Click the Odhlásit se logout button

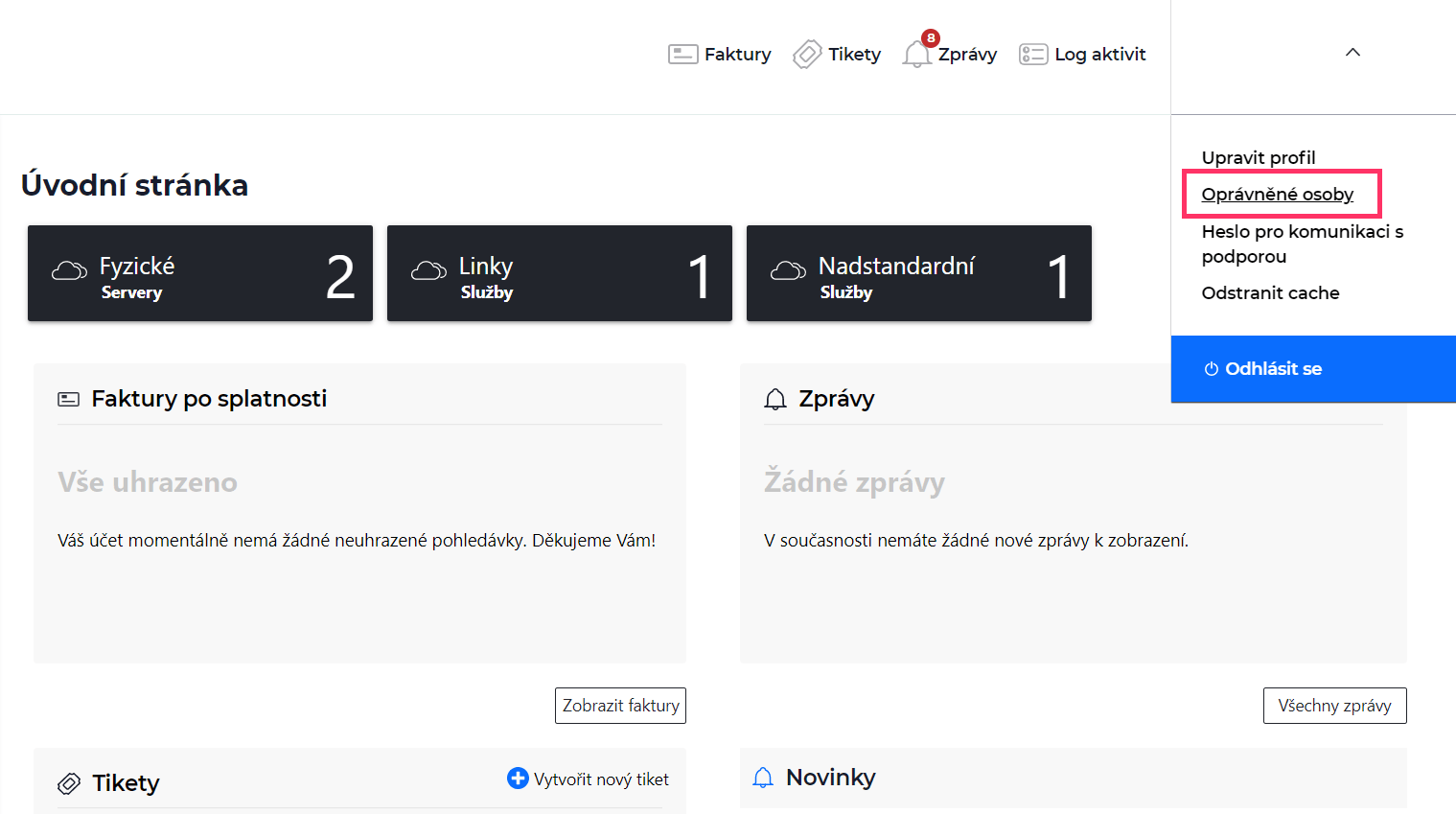[1313, 369]
